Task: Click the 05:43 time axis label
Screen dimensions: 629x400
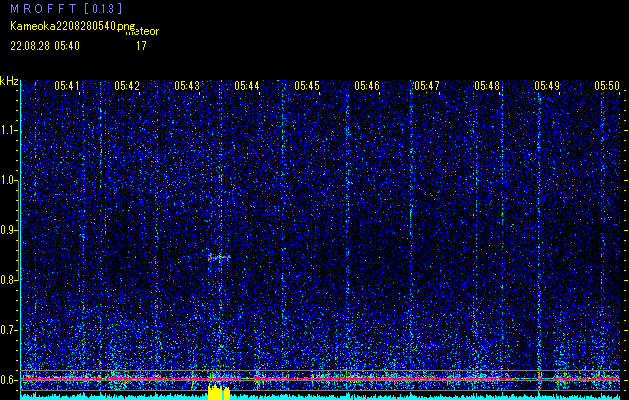Action: 187,85
